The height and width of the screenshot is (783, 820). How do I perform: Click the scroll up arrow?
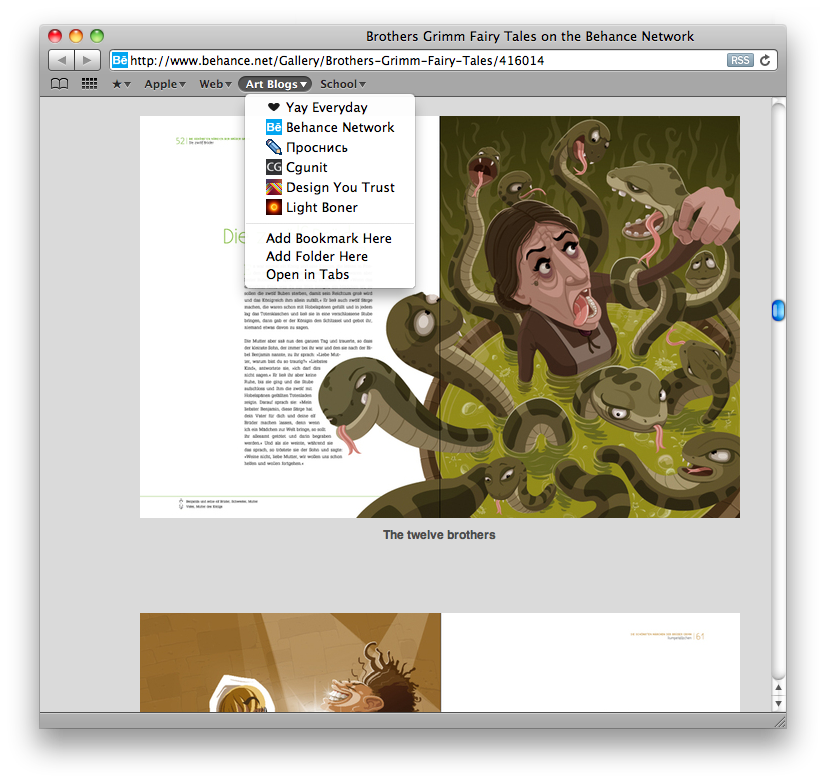pos(778,688)
